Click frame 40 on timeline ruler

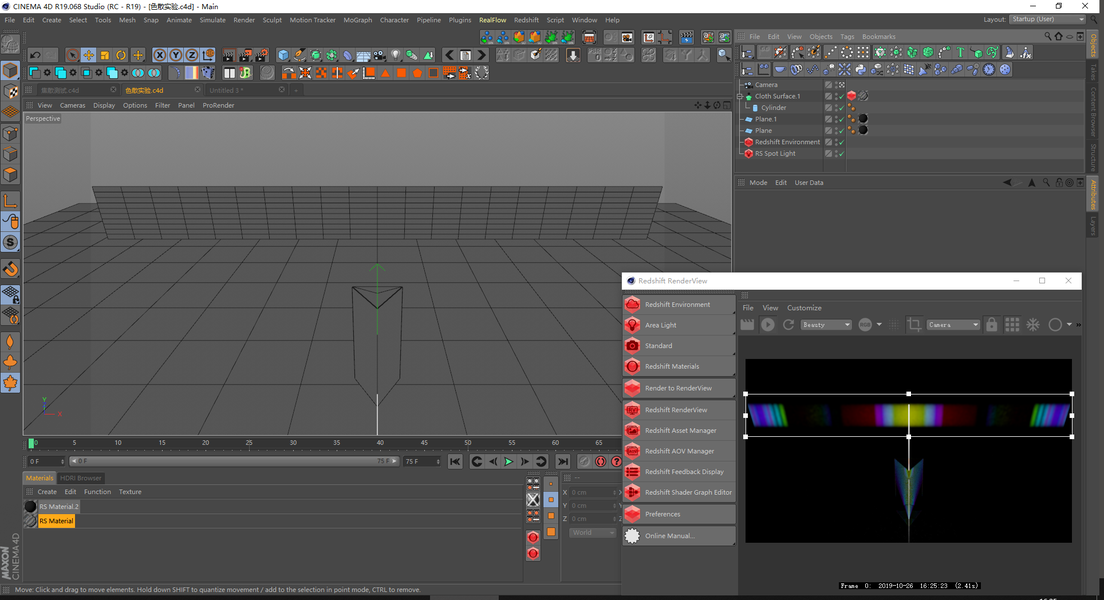(380, 443)
